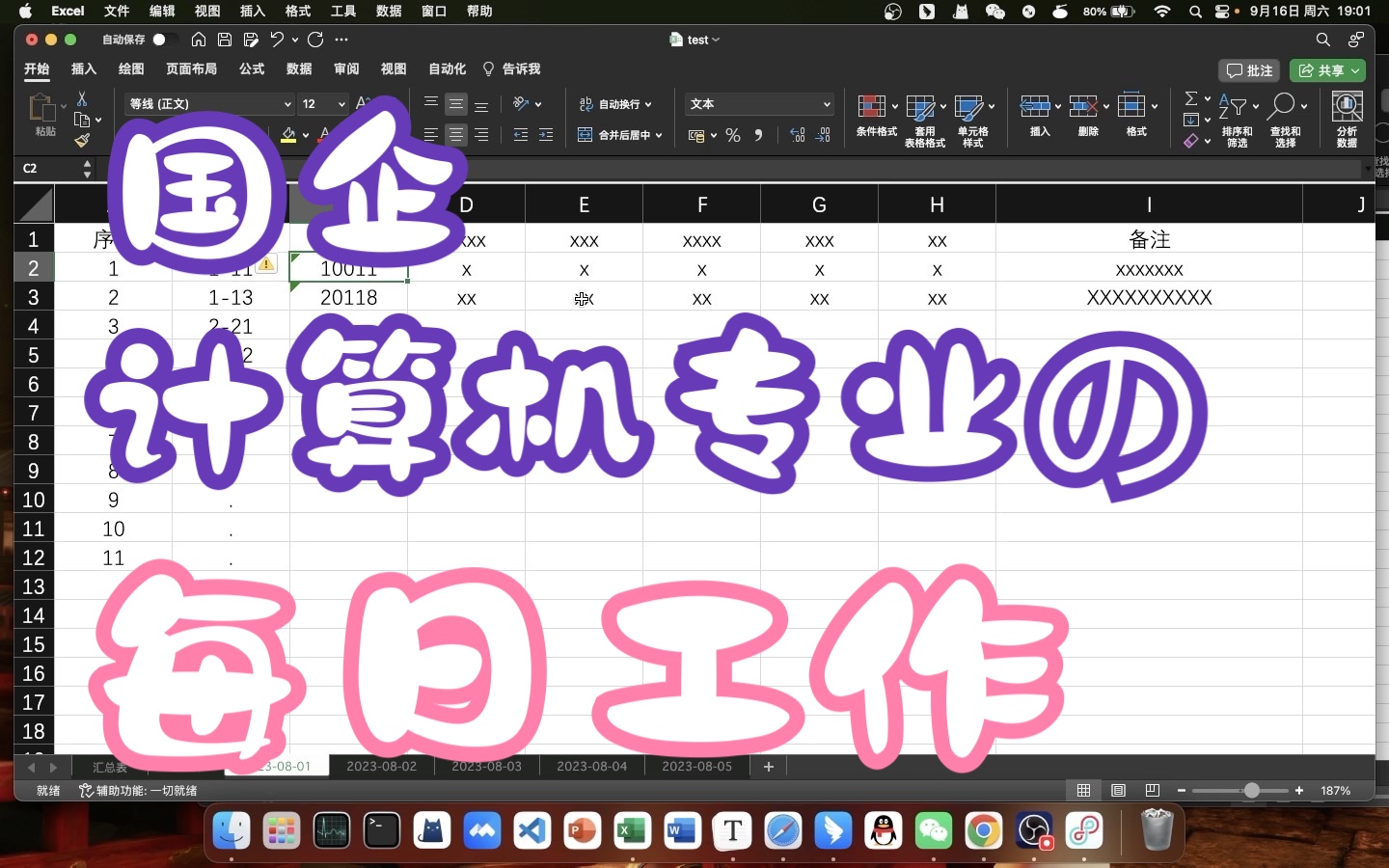Toggle align text right

click(x=481, y=135)
